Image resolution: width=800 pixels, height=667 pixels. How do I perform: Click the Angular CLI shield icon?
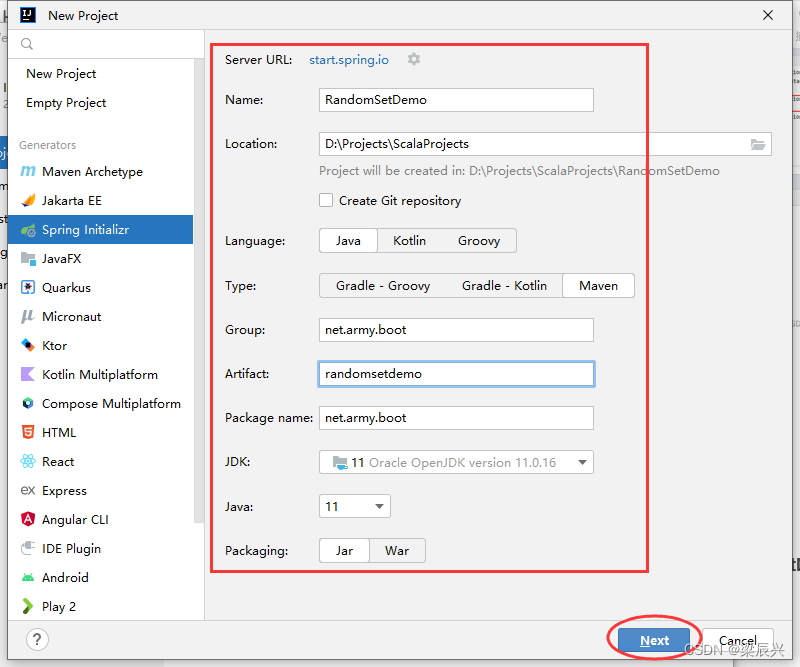click(x=28, y=520)
